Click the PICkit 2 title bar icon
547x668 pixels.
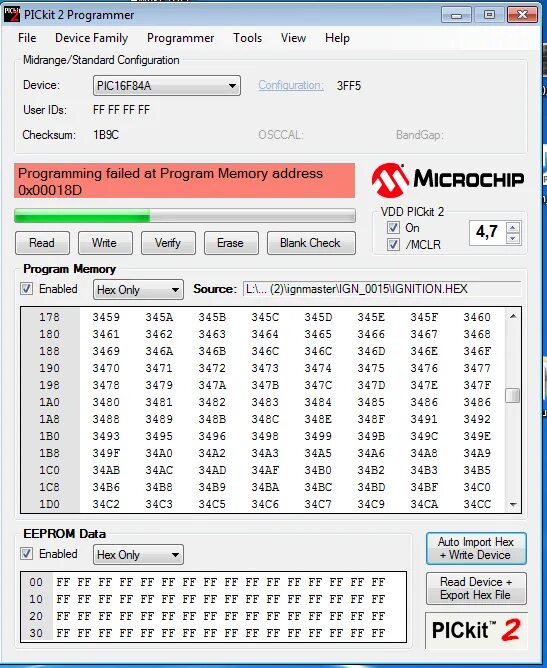pyautogui.click(x=12, y=14)
